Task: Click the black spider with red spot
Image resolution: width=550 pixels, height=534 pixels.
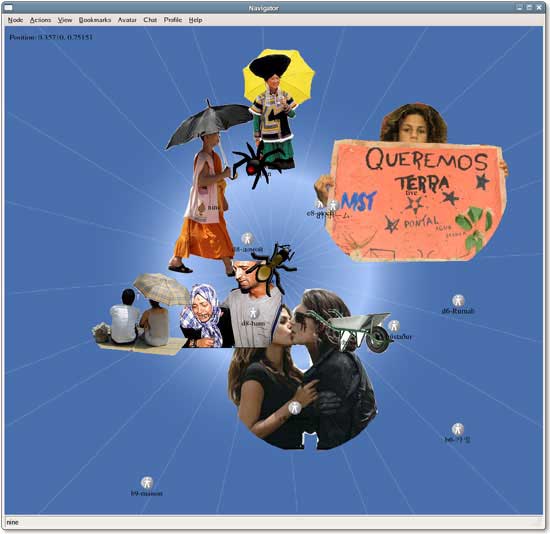Action: [x=257, y=165]
